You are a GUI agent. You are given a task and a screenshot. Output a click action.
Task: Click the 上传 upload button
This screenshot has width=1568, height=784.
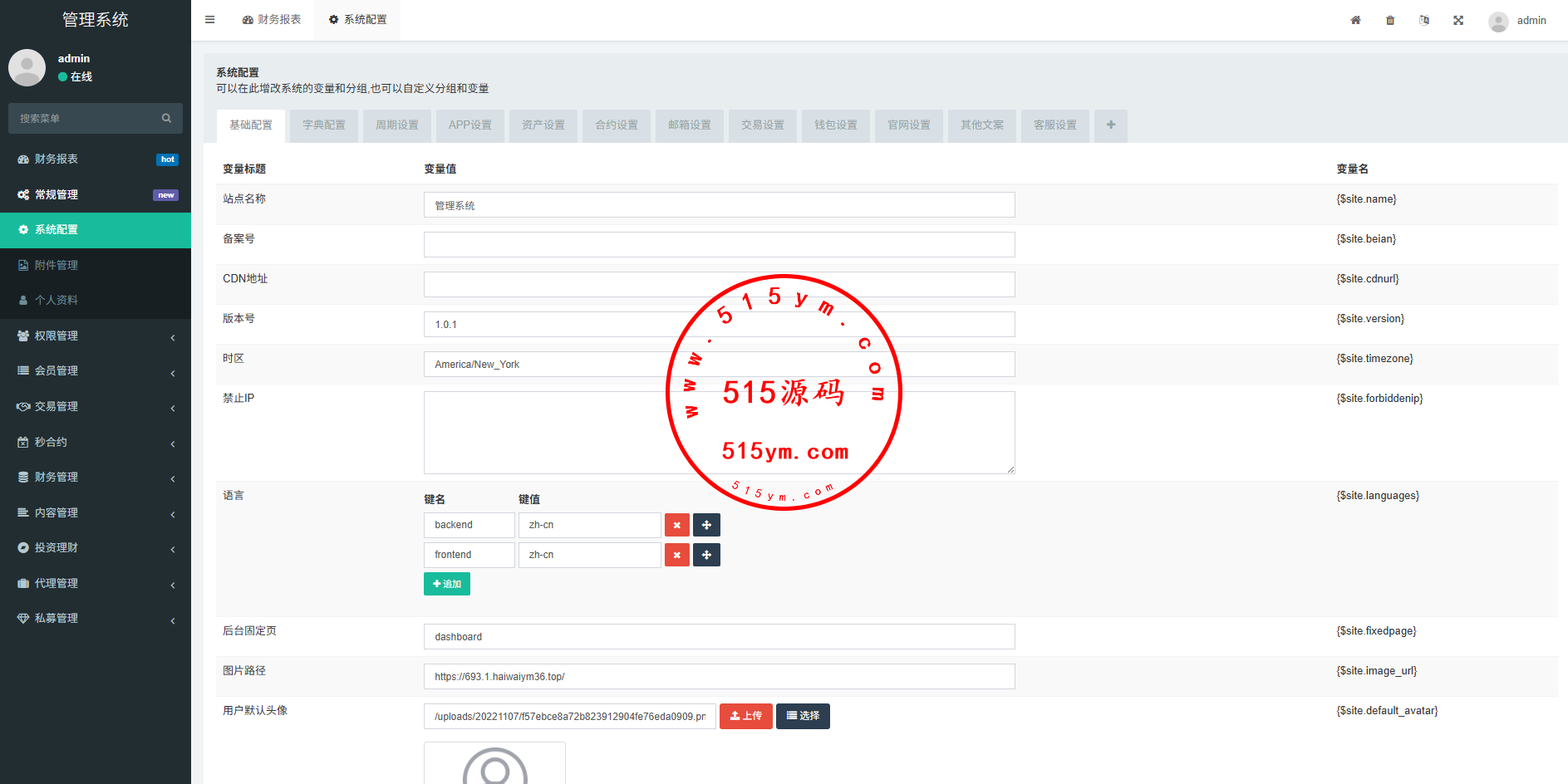pyautogui.click(x=745, y=716)
